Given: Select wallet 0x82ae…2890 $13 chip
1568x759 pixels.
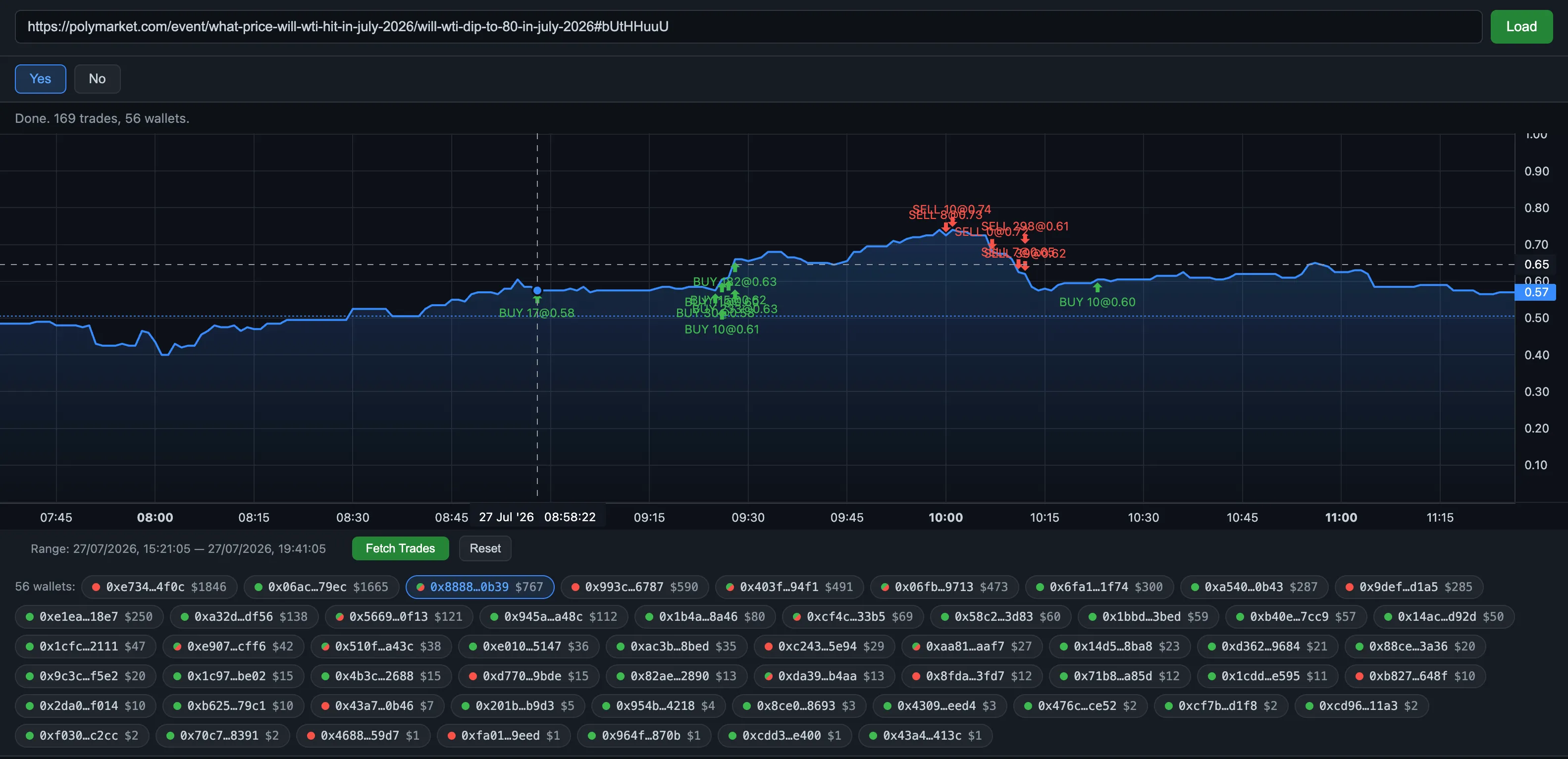Looking at the screenshot, I should click(676, 676).
